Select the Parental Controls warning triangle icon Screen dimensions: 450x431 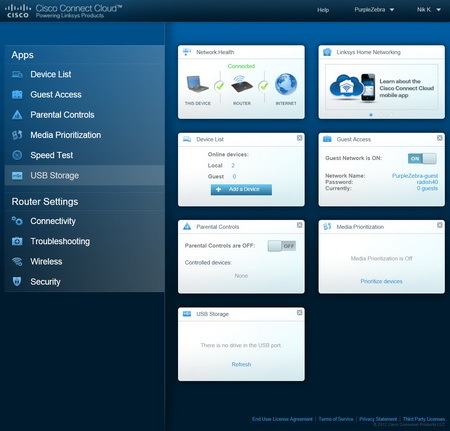(17, 115)
